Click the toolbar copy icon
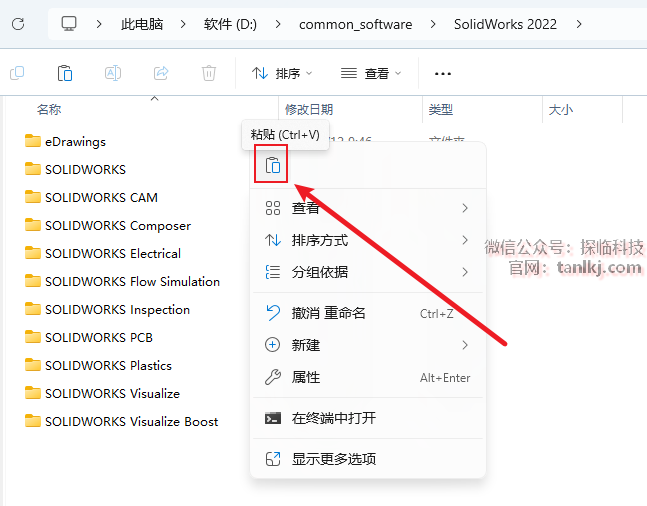 [x=17, y=73]
